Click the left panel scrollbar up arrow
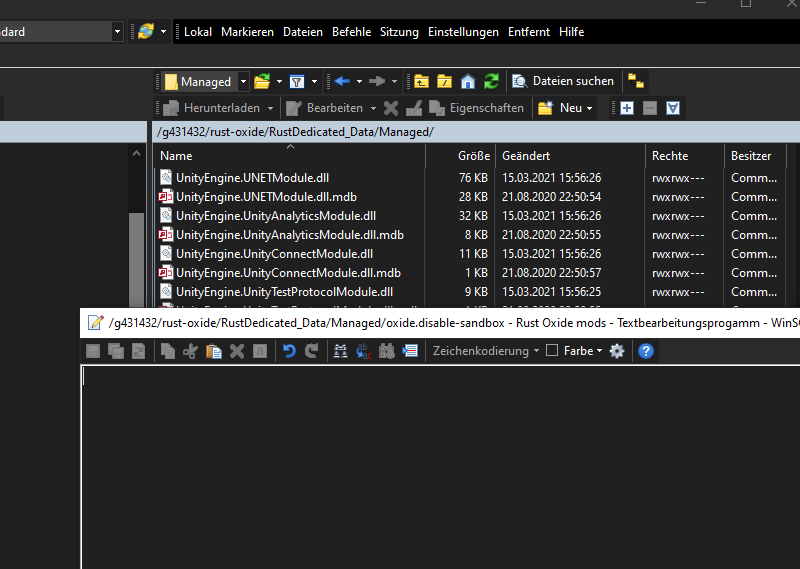The height and width of the screenshot is (569, 800). tap(136, 154)
